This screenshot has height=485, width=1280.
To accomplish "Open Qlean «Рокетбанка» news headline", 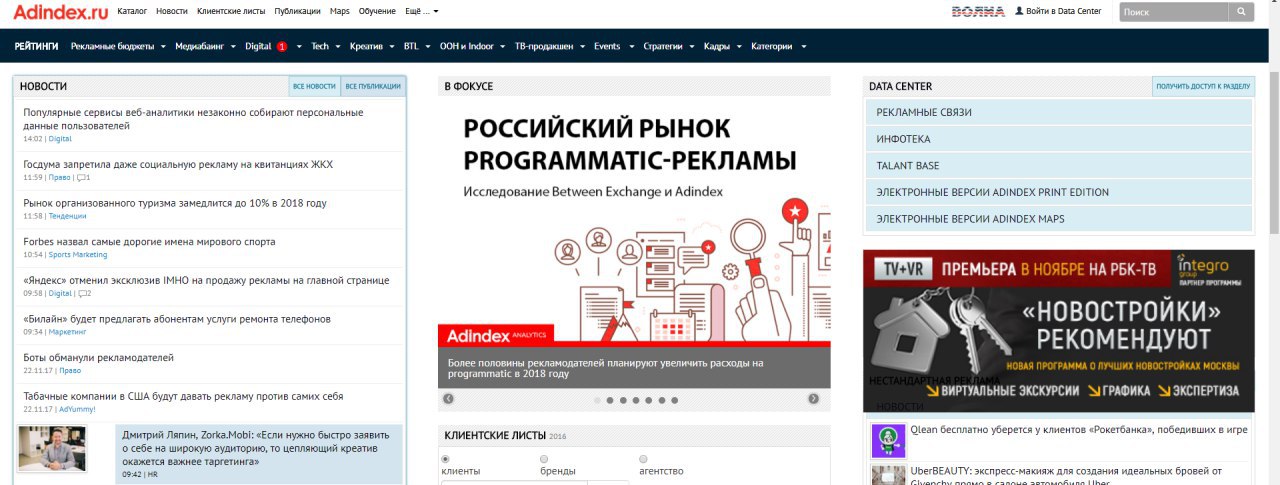I will tap(1078, 430).
